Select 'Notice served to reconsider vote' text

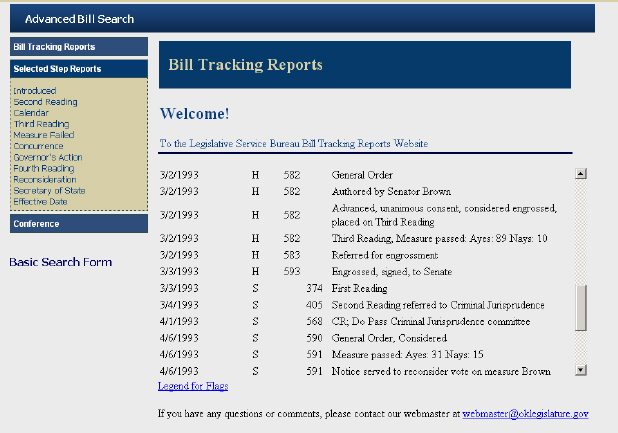[403, 371]
